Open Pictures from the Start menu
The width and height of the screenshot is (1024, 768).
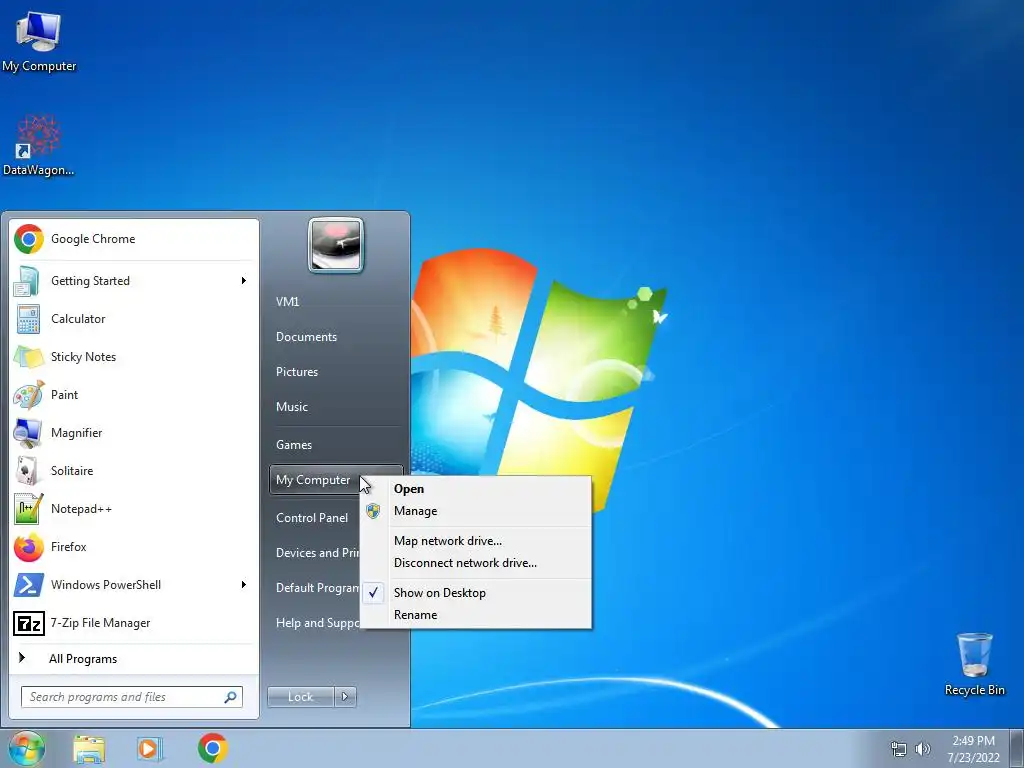[x=297, y=372]
